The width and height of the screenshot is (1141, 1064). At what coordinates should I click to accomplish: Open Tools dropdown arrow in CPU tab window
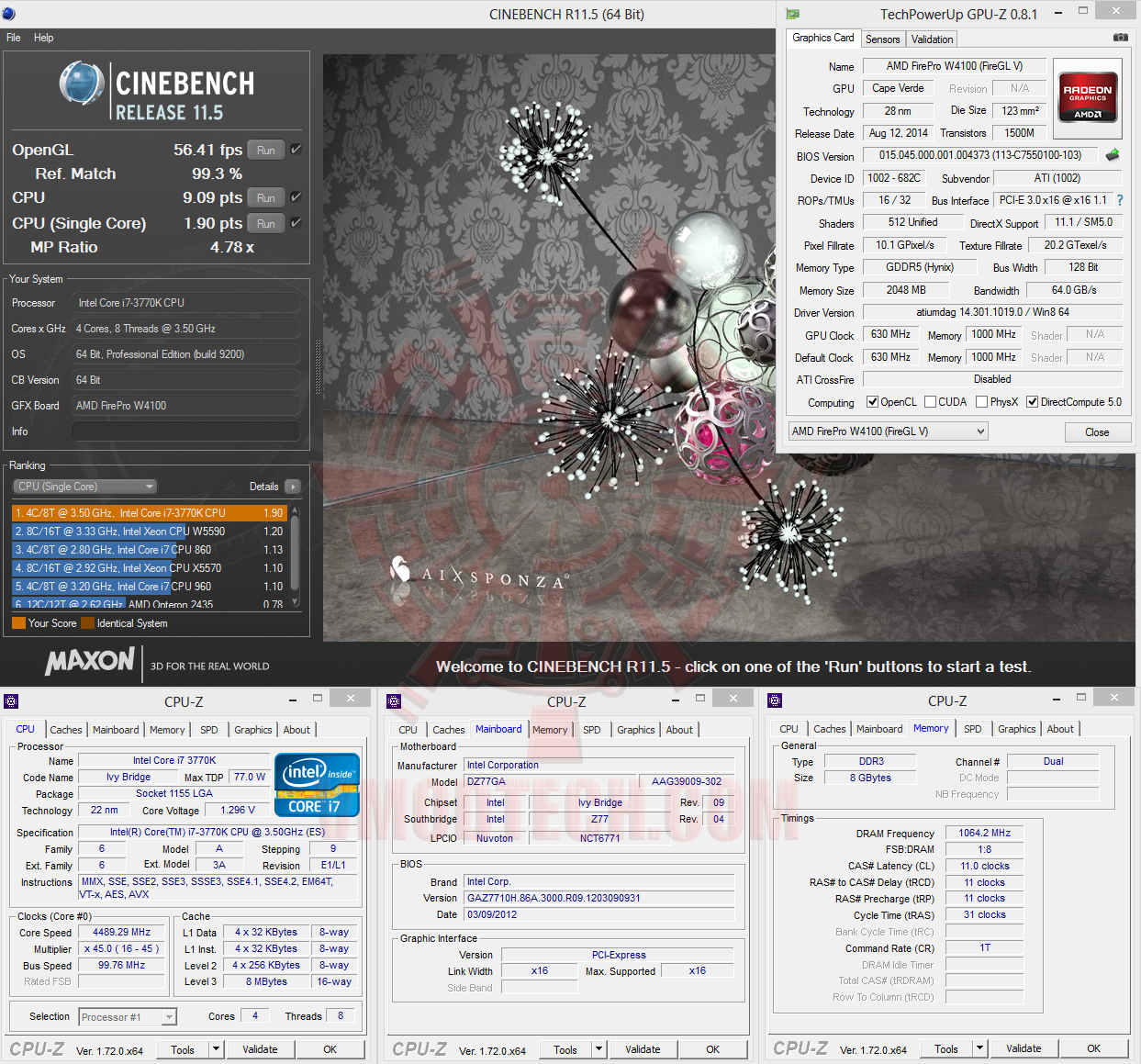216,1049
